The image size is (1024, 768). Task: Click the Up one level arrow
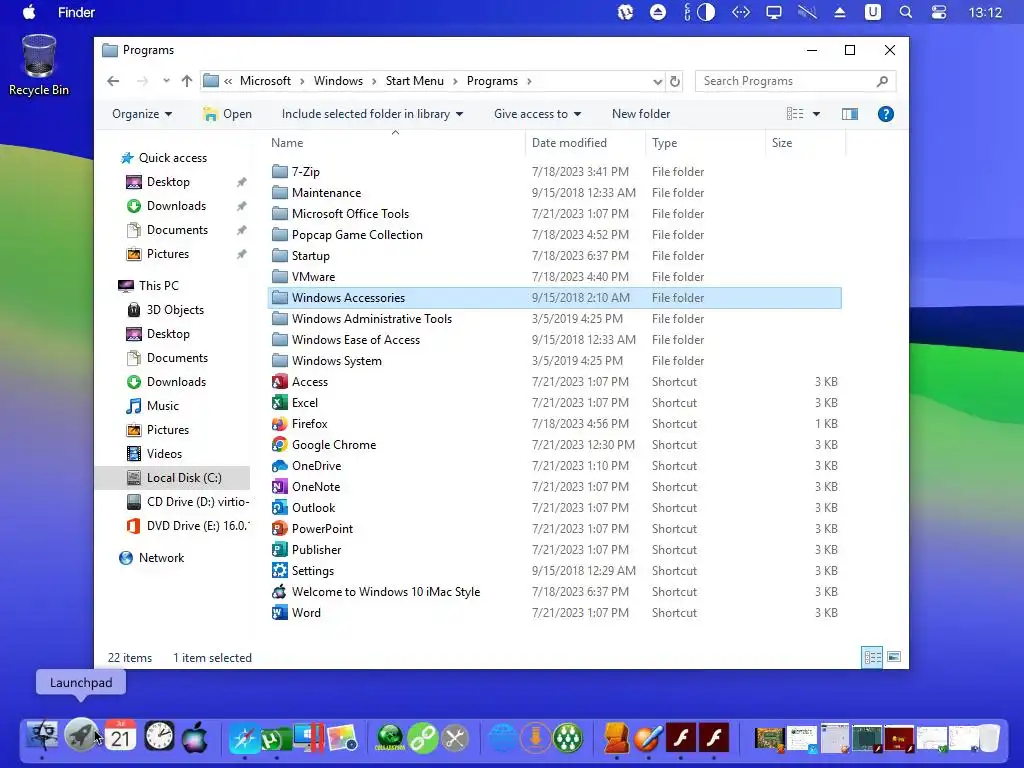click(x=187, y=81)
